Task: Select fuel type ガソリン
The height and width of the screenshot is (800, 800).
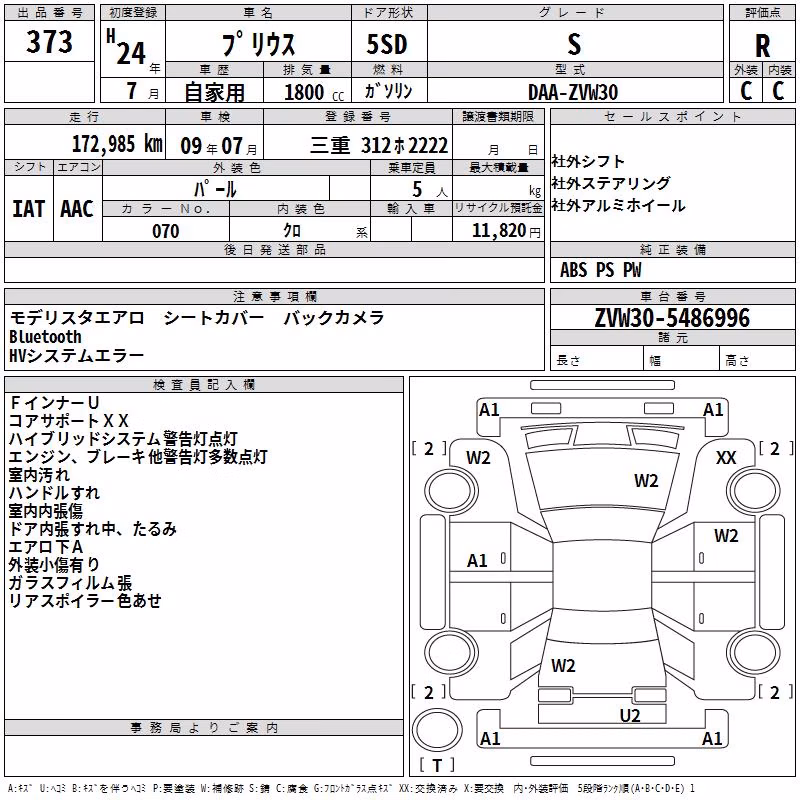Action: [388, 91]
